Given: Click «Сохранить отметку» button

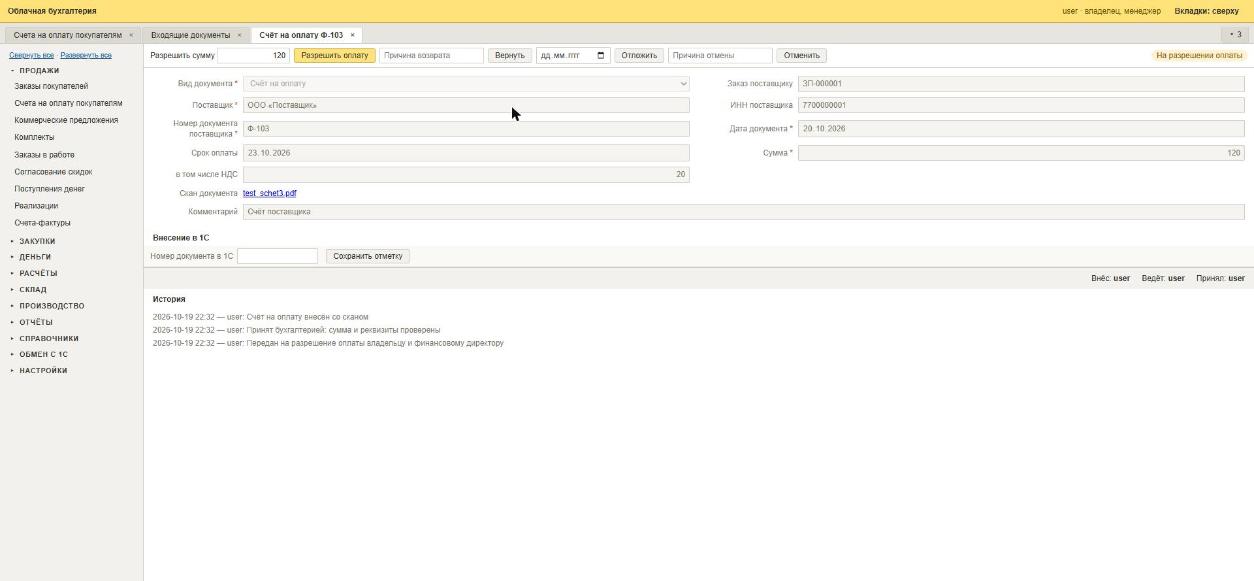Looking at the screenshot, I should 368,256.
